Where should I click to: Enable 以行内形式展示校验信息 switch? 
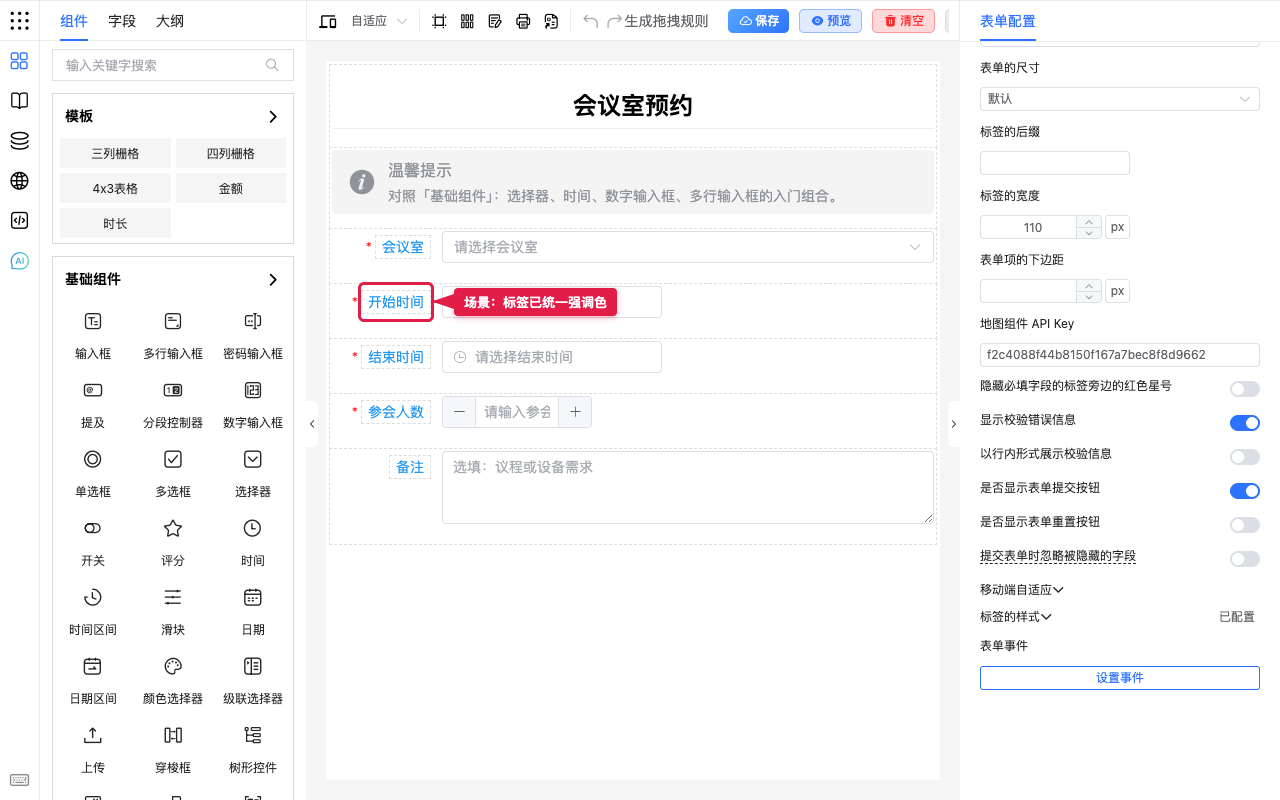[x=1245, y=457]
